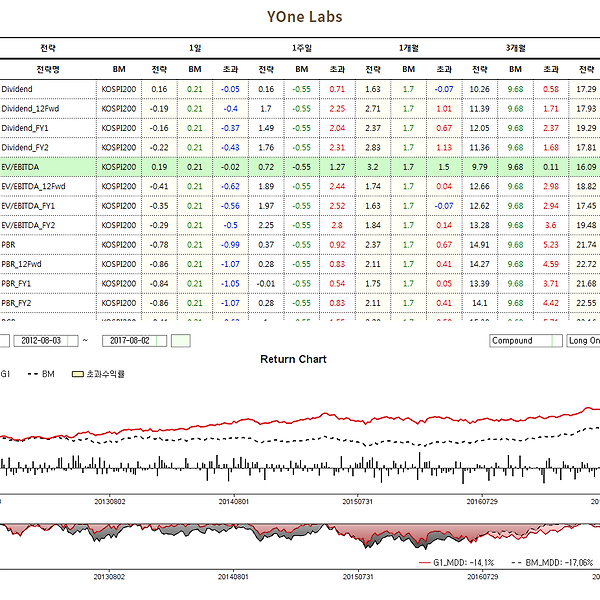
Task: Click the YOne Labs title
Action: (x=304, y=17)
